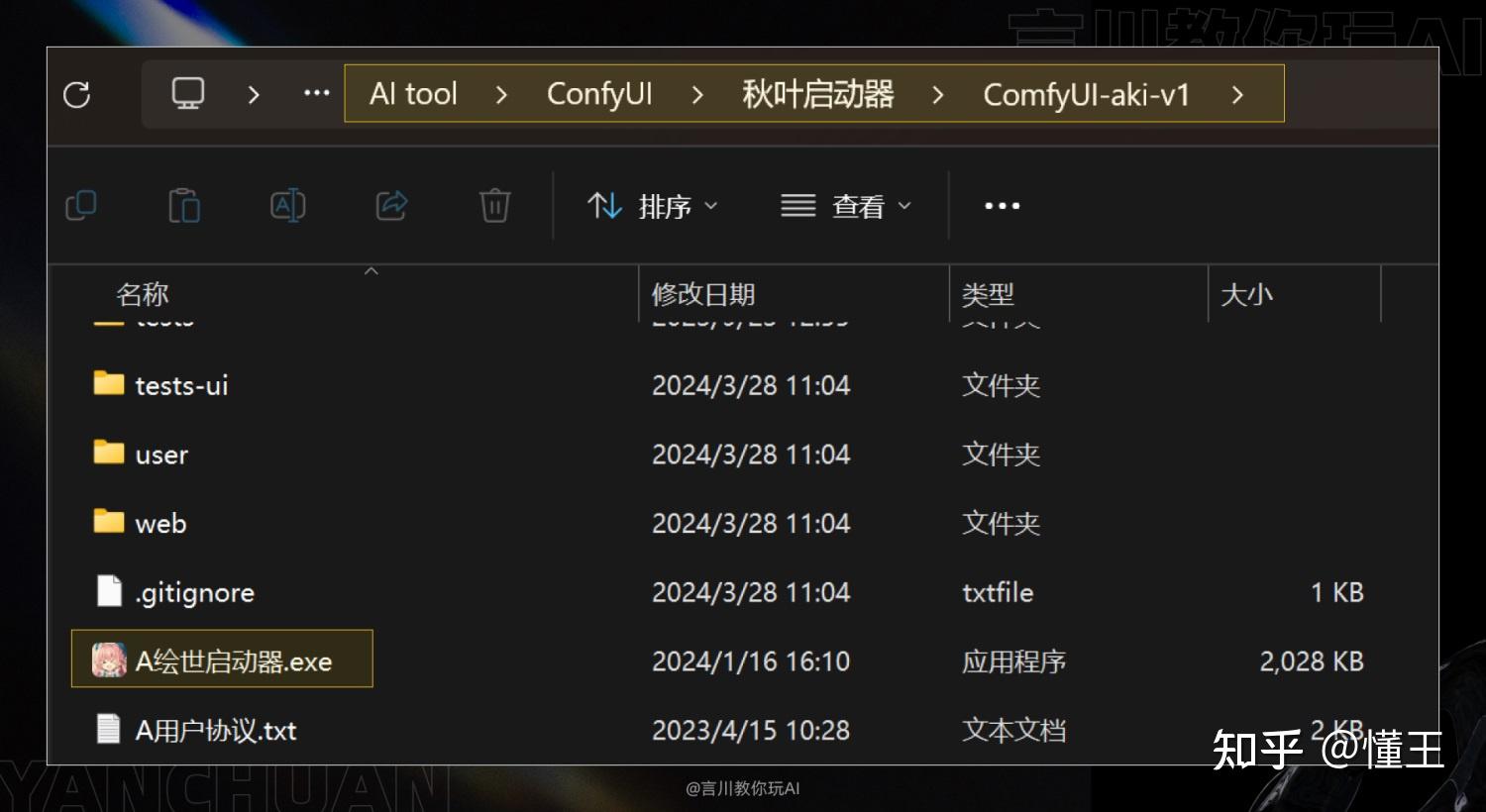Open the tests-ui folder icon
The image size is (1486, 812).
coord(110,384)
